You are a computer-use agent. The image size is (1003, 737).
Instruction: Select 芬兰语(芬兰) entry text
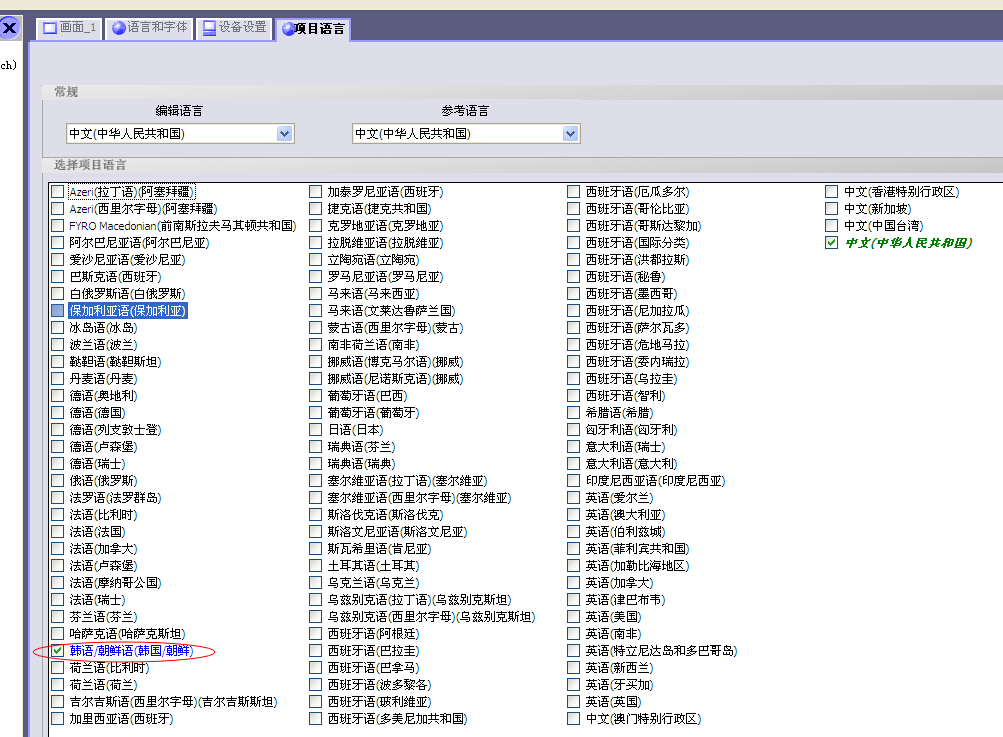click(x=103, y=617)
